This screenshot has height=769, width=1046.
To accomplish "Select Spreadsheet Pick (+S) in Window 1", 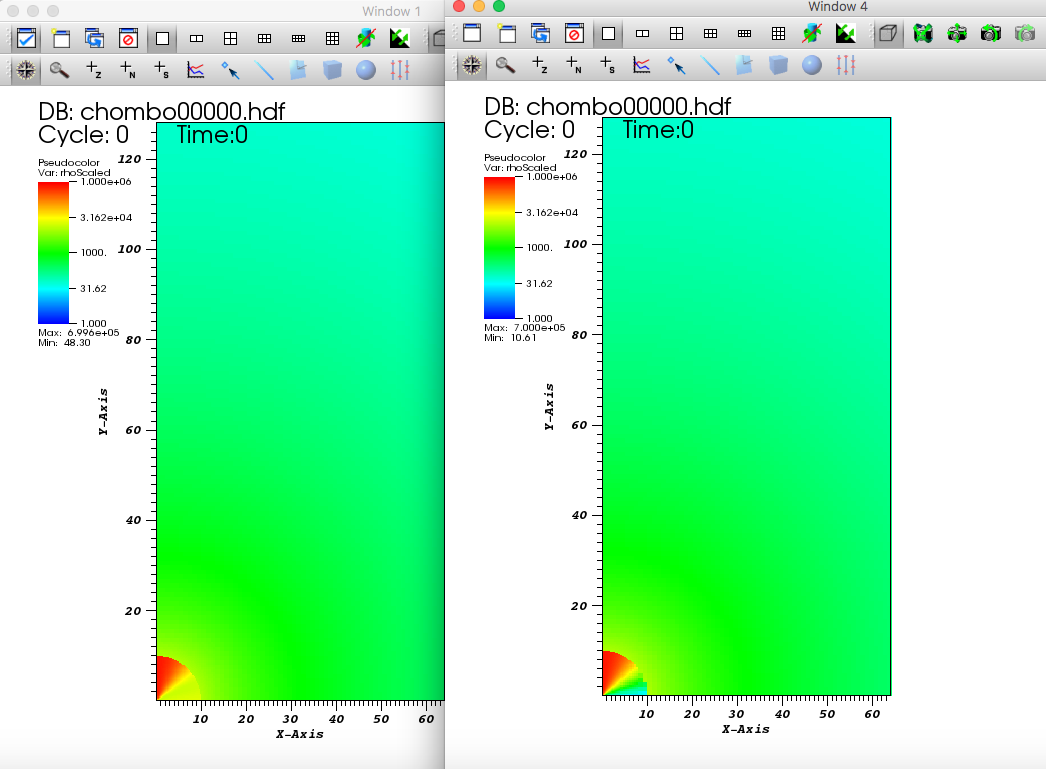I will 161,69.
